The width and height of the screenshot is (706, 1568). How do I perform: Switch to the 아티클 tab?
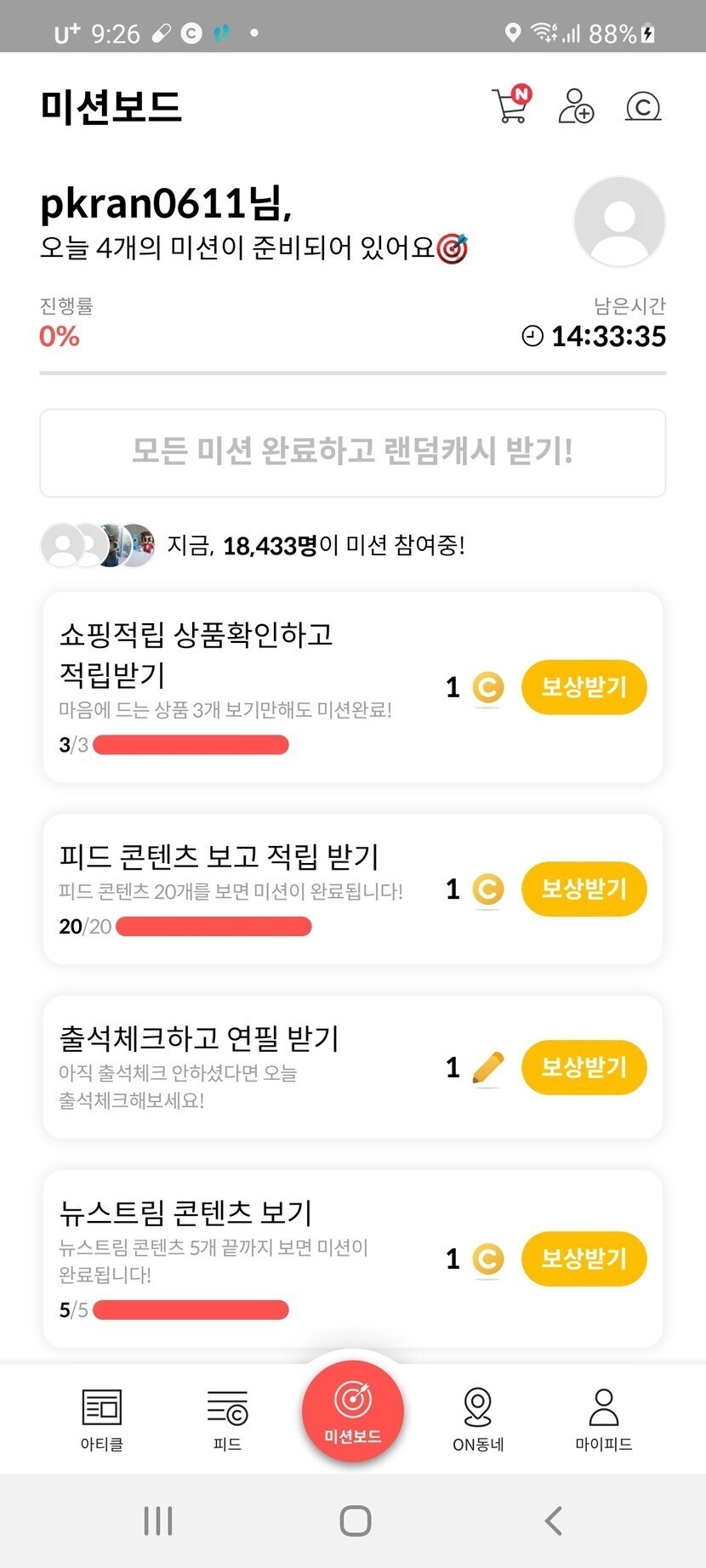coord(102,1418)
